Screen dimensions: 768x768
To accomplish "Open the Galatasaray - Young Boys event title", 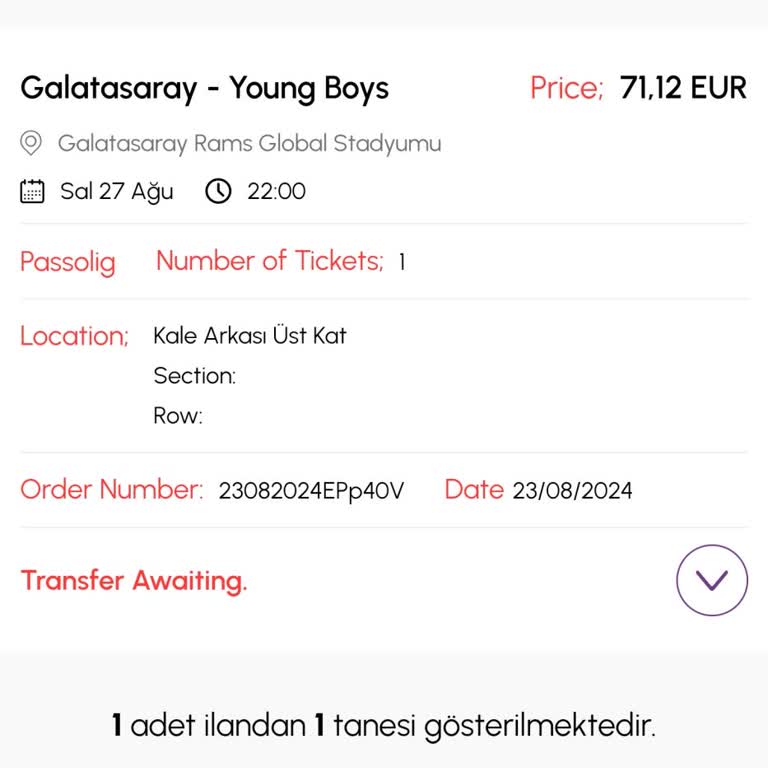I will click(x=204, y=88).
